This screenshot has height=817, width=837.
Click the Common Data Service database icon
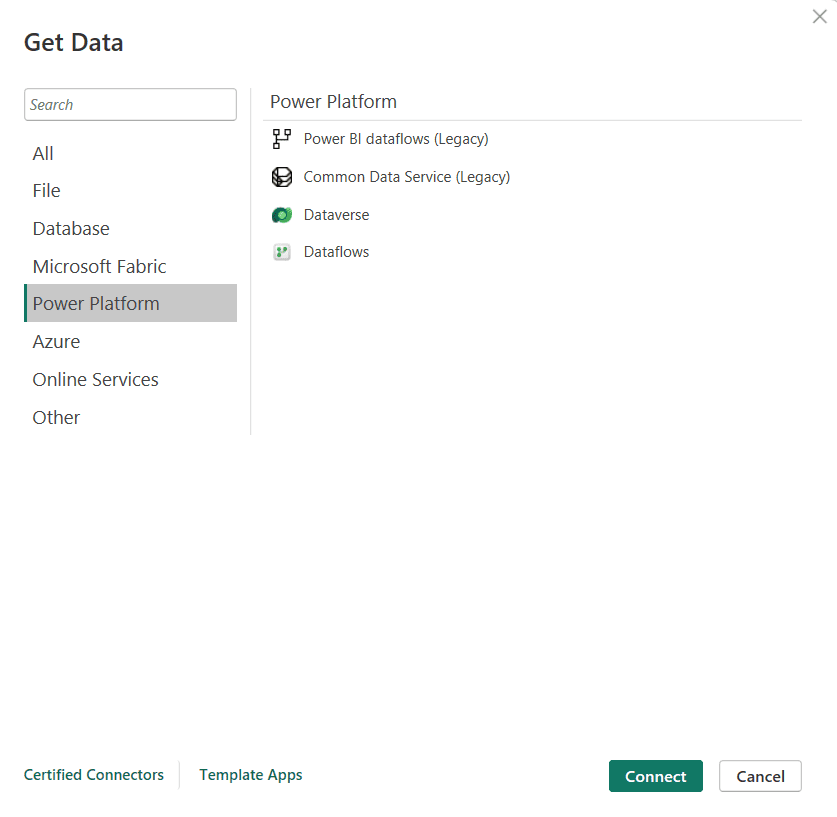(282, 177)
